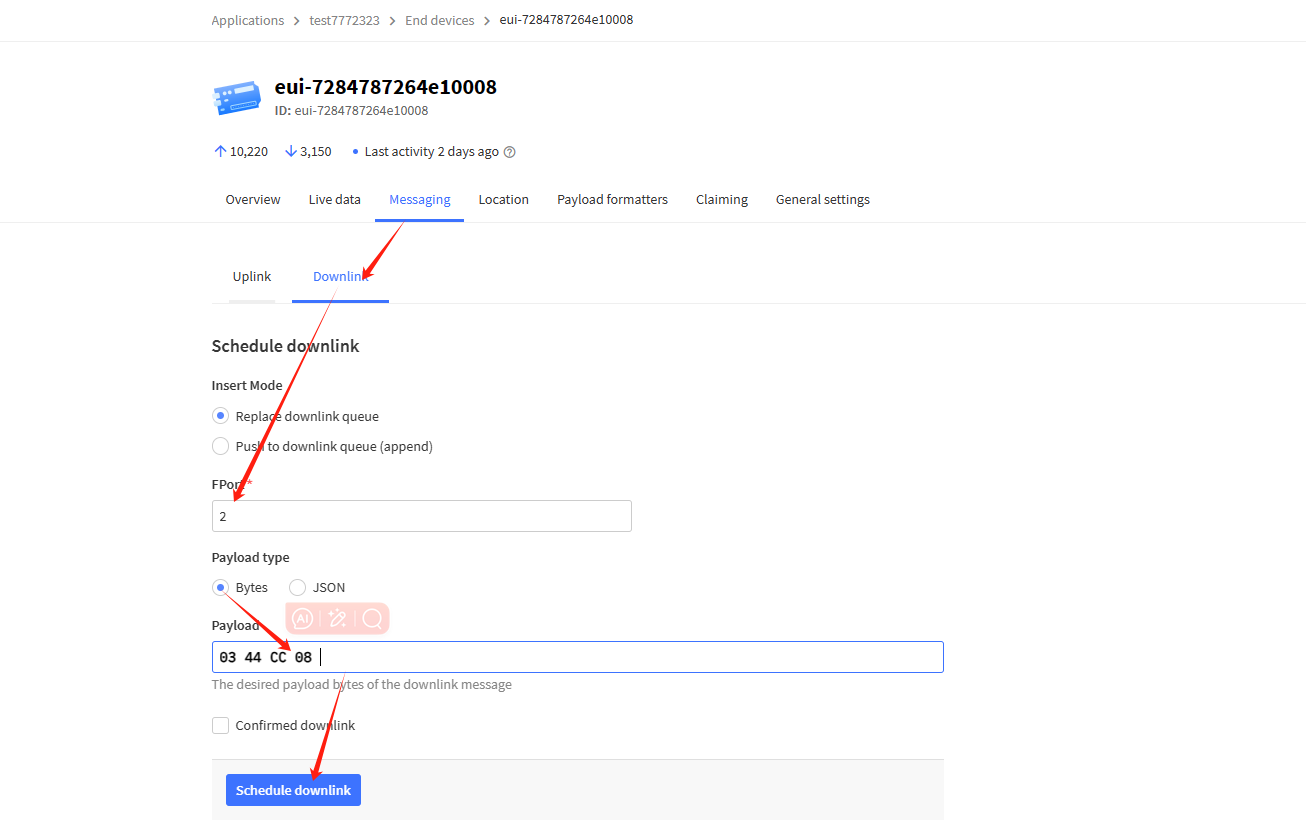
Task: Switch to the Payload formatters tab
Action: click(x=612, y=200)
